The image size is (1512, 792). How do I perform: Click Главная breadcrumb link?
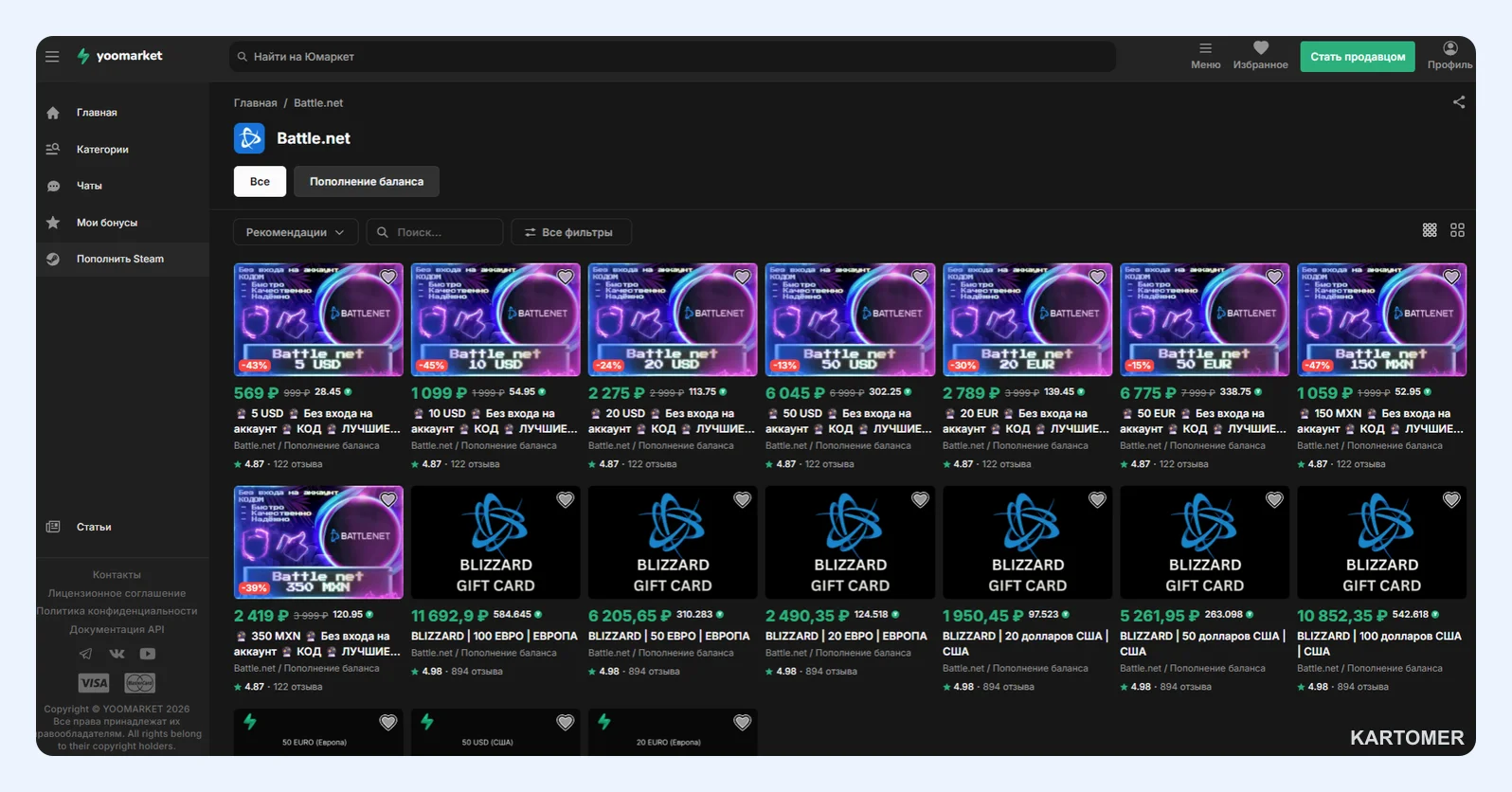(x=256, y=103)
